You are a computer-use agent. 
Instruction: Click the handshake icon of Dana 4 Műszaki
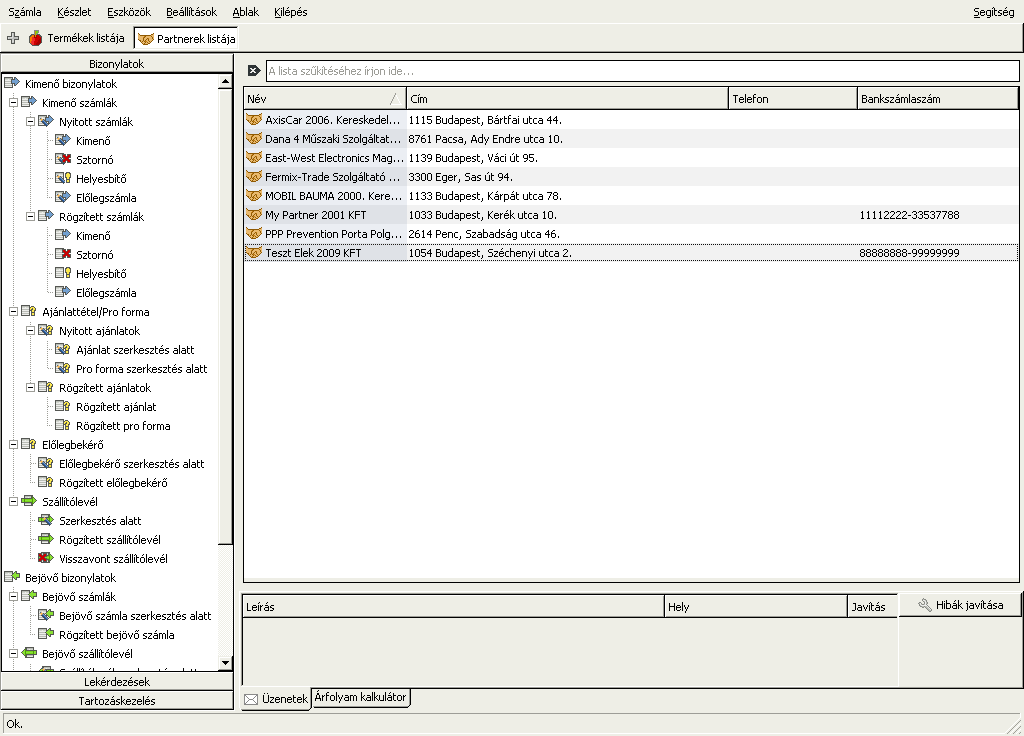click(x=253, y=138)
